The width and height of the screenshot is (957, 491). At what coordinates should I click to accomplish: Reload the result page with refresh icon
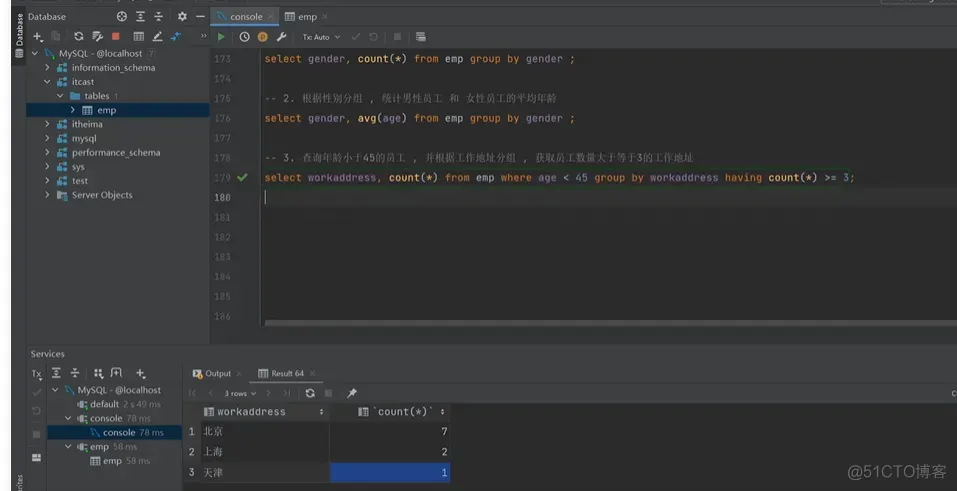coord(310,393)
